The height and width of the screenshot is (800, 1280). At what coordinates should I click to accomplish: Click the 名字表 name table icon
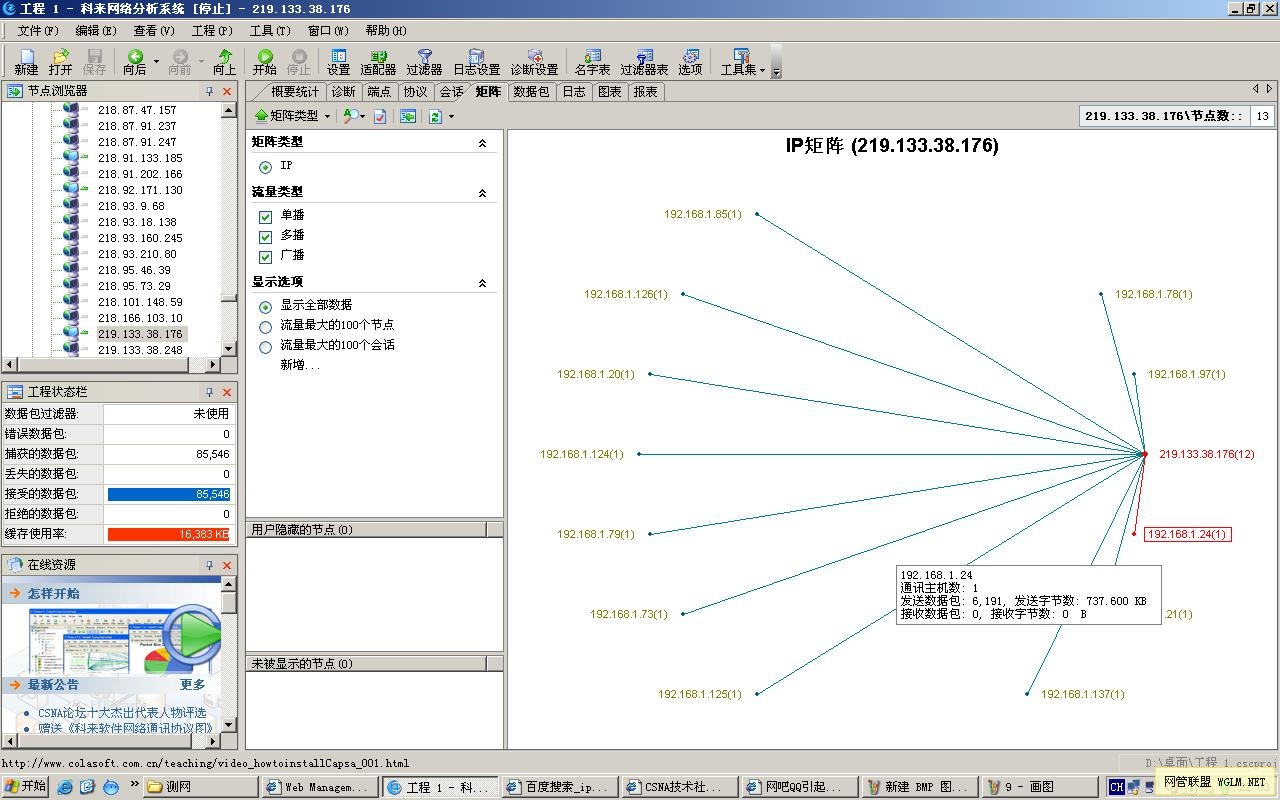click(592, 62)
